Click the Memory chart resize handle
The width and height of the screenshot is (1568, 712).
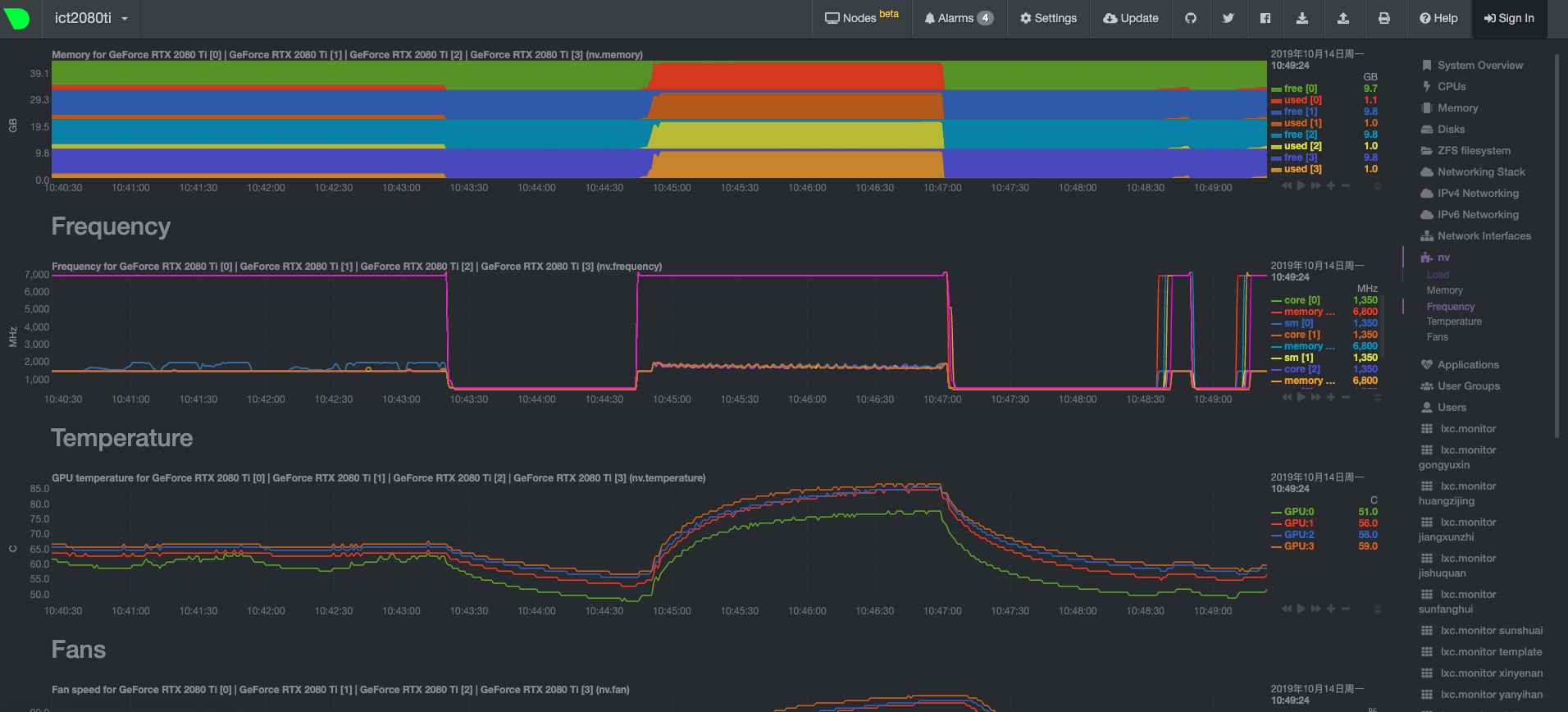click(x=1378, y=186)
